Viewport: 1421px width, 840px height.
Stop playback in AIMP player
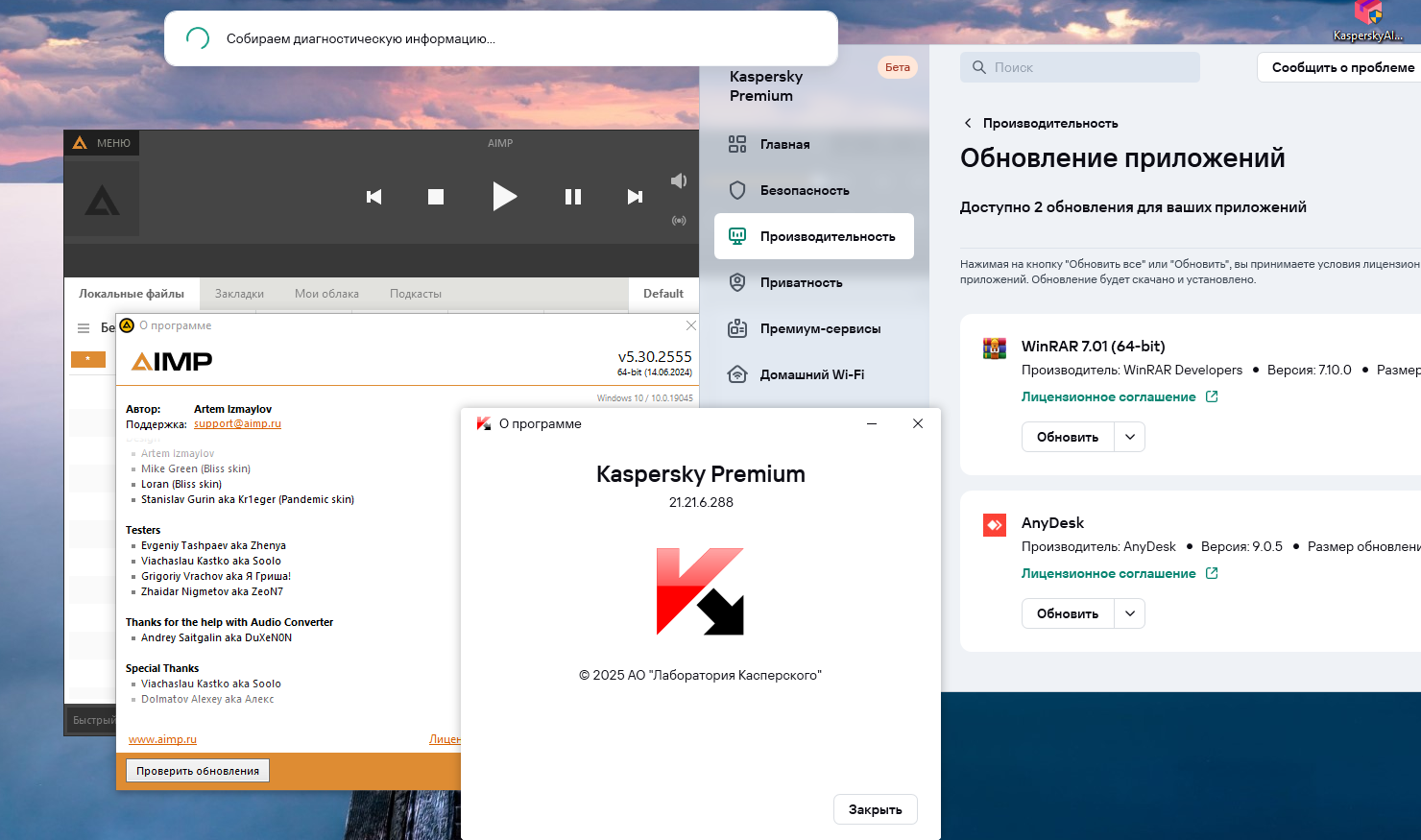pyautogui.click(x=436, y=197)
